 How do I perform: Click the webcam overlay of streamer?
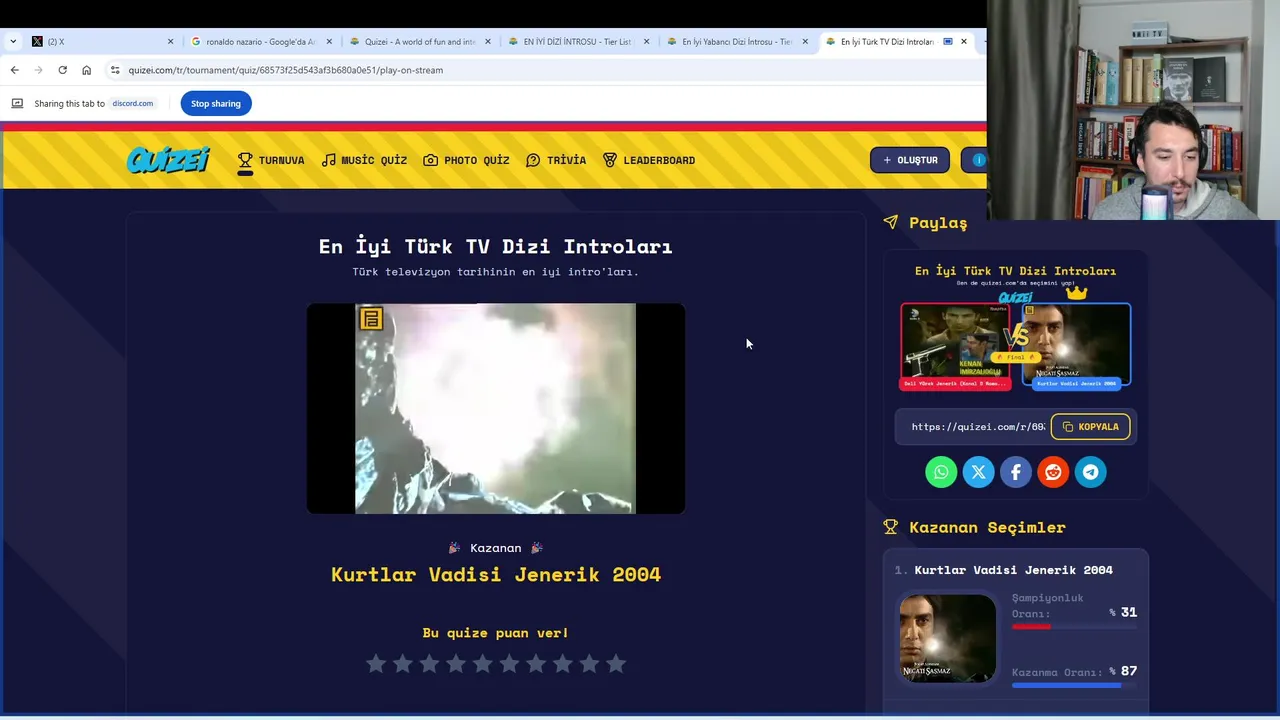pyautogui.click(x=1133, y=110)
